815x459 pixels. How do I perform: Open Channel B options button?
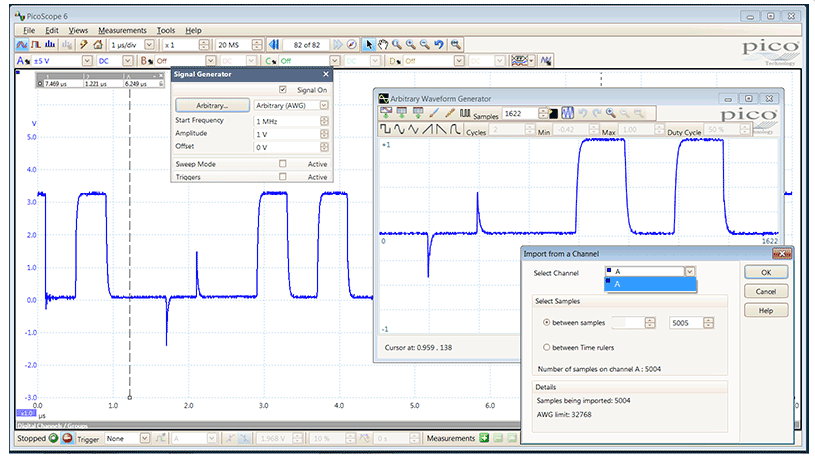point(146,61)
